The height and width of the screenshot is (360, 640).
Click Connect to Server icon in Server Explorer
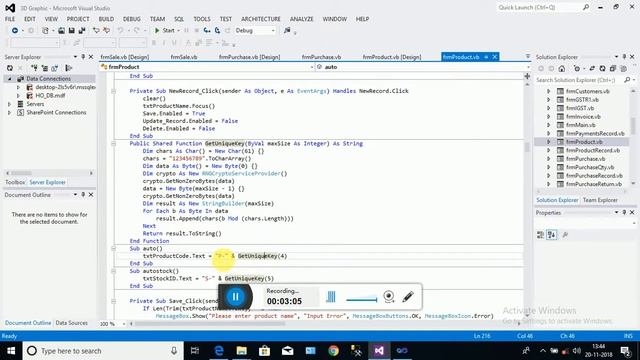click(44, 68)
